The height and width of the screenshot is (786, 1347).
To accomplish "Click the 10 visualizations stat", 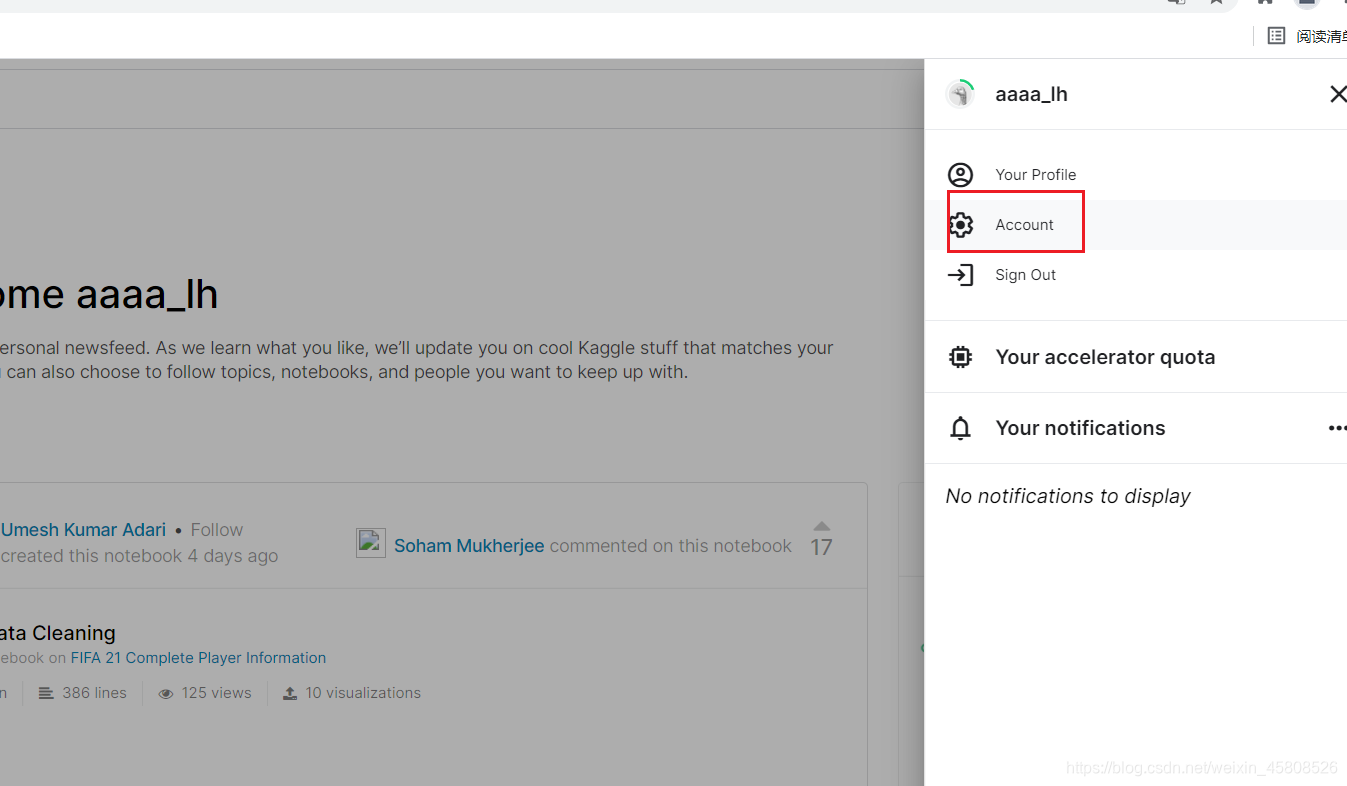I will coord(352,693).
